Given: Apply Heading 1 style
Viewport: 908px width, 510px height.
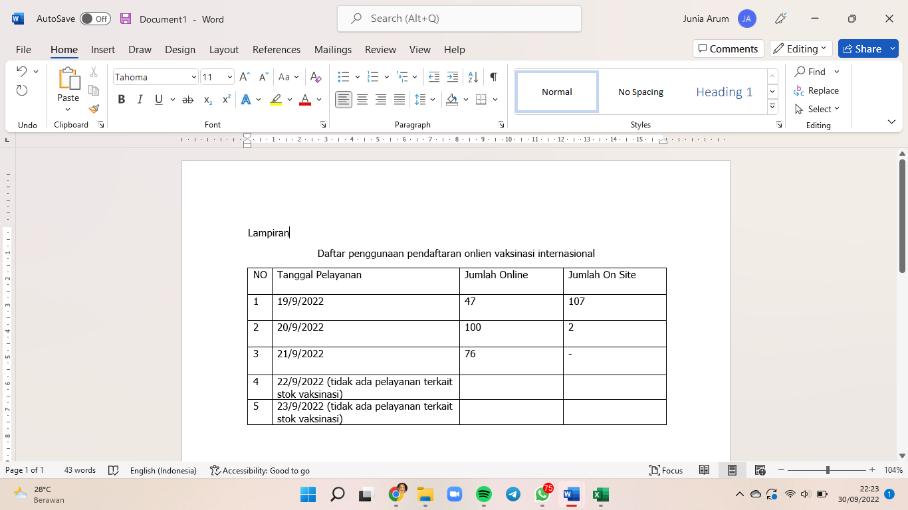Looking at the screenshot, I should [724, 91].
